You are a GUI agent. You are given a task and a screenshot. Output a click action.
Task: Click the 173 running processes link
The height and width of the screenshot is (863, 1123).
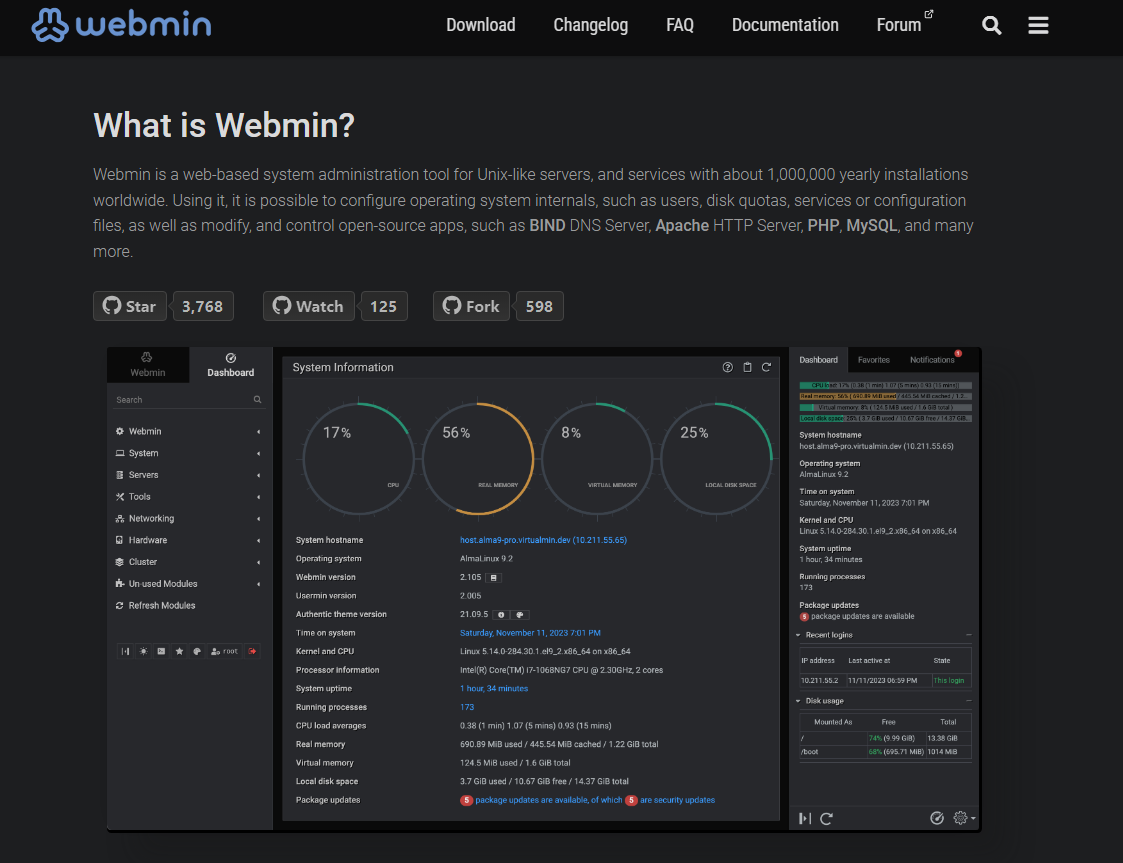coord(467,707)
